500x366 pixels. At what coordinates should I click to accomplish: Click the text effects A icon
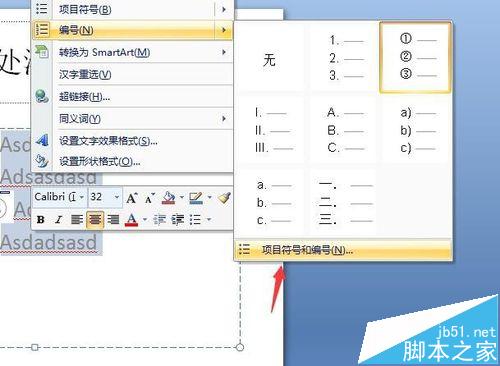[42, 140]
